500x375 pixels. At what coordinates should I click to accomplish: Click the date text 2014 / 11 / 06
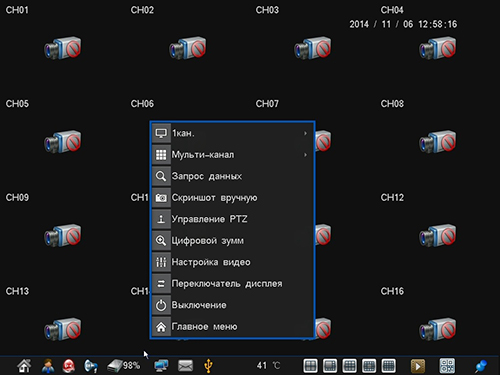click(x=381, y=24)
